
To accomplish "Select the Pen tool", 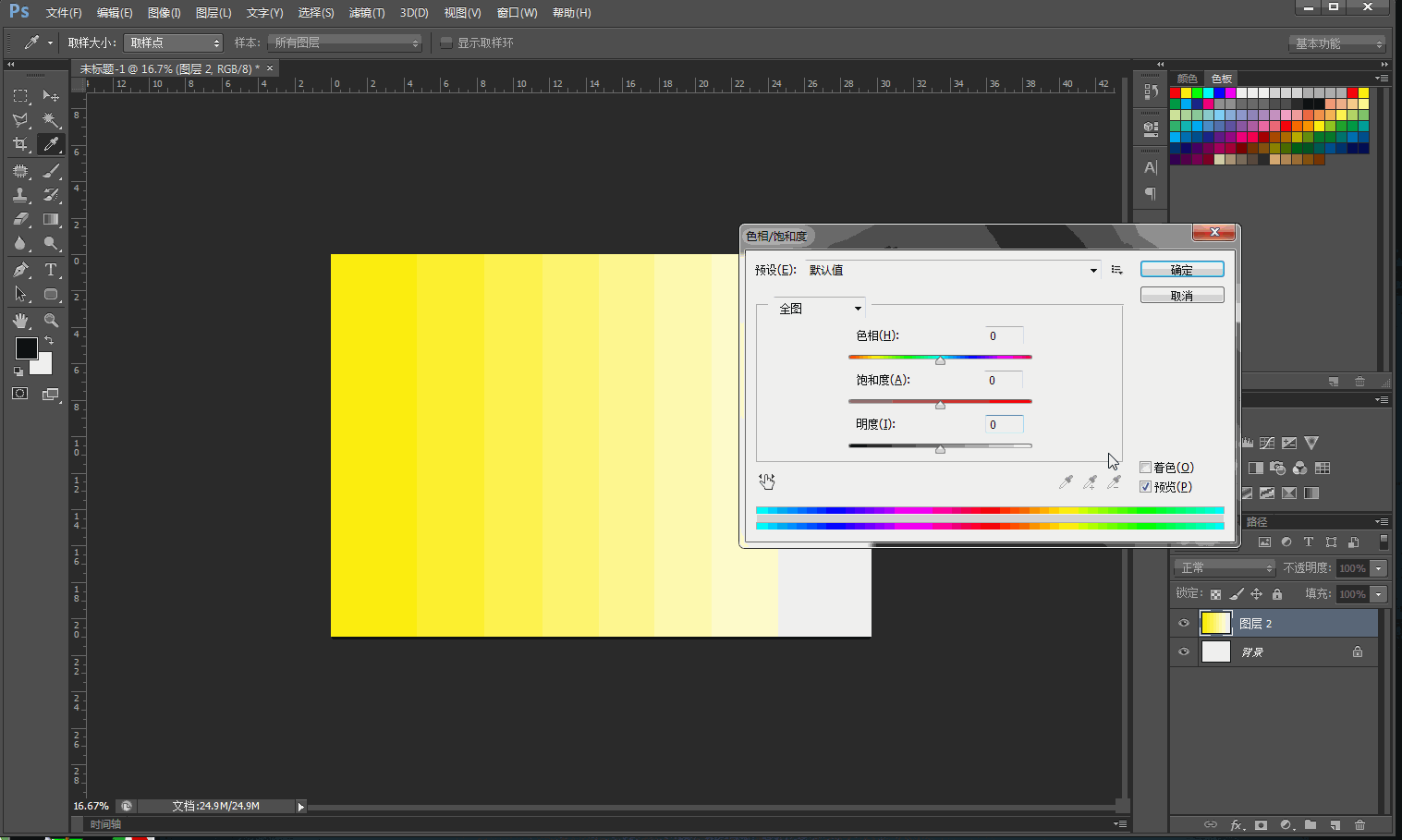I will click(x=20, y=270).
